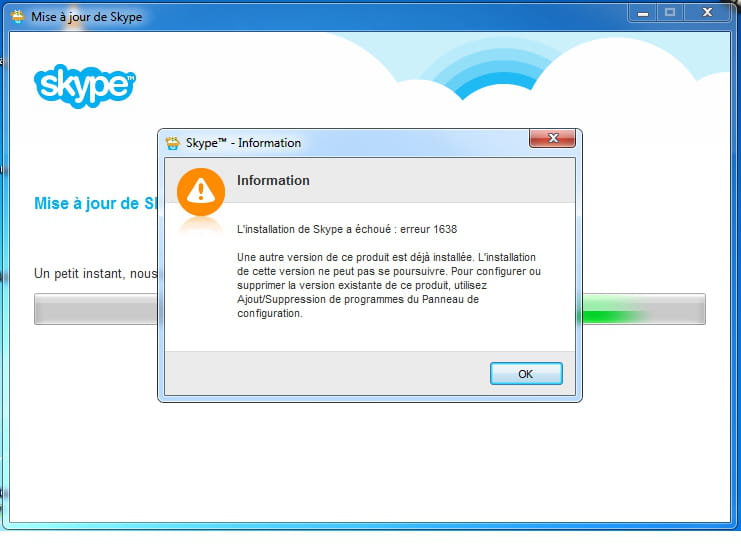Minimize the Mise à jour de Skype window
This screenshot has height=546, width=741.
coord(642,13)
